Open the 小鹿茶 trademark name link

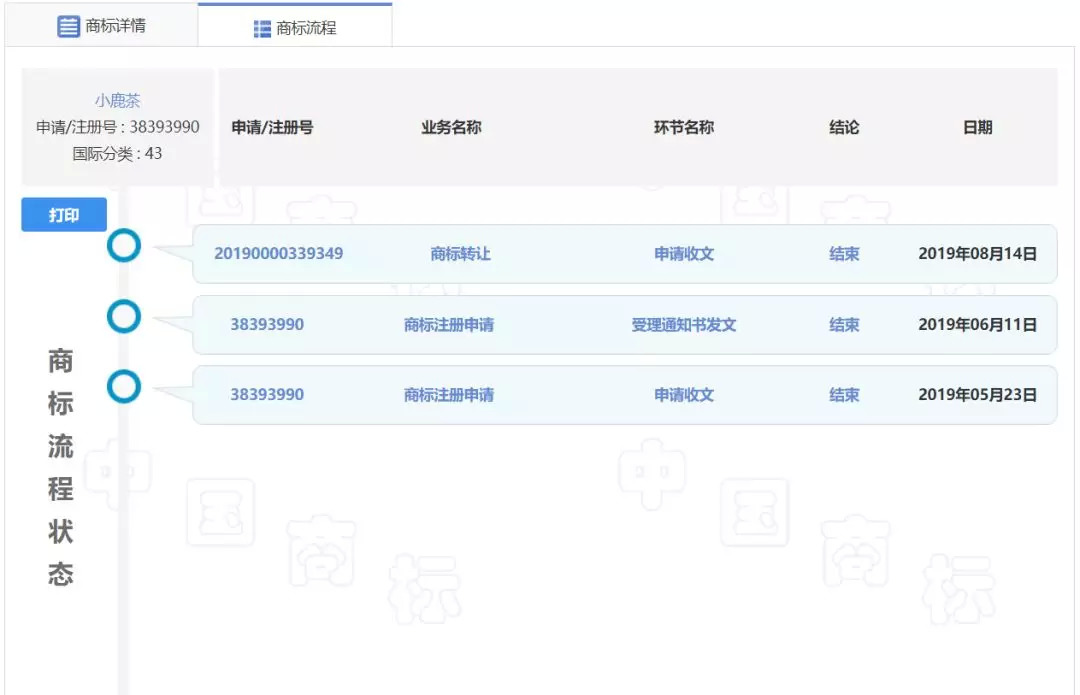118,101
